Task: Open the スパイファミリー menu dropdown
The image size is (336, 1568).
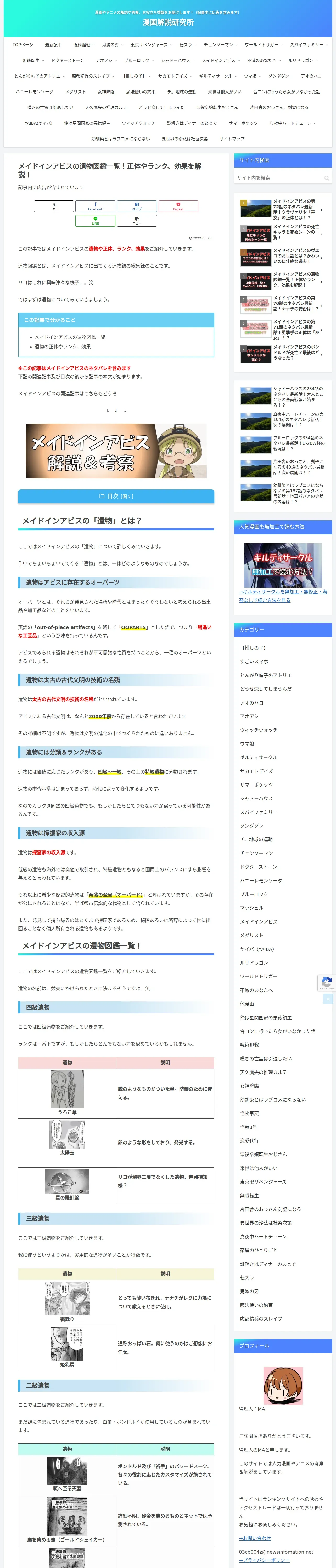Action: pos(309,44)
